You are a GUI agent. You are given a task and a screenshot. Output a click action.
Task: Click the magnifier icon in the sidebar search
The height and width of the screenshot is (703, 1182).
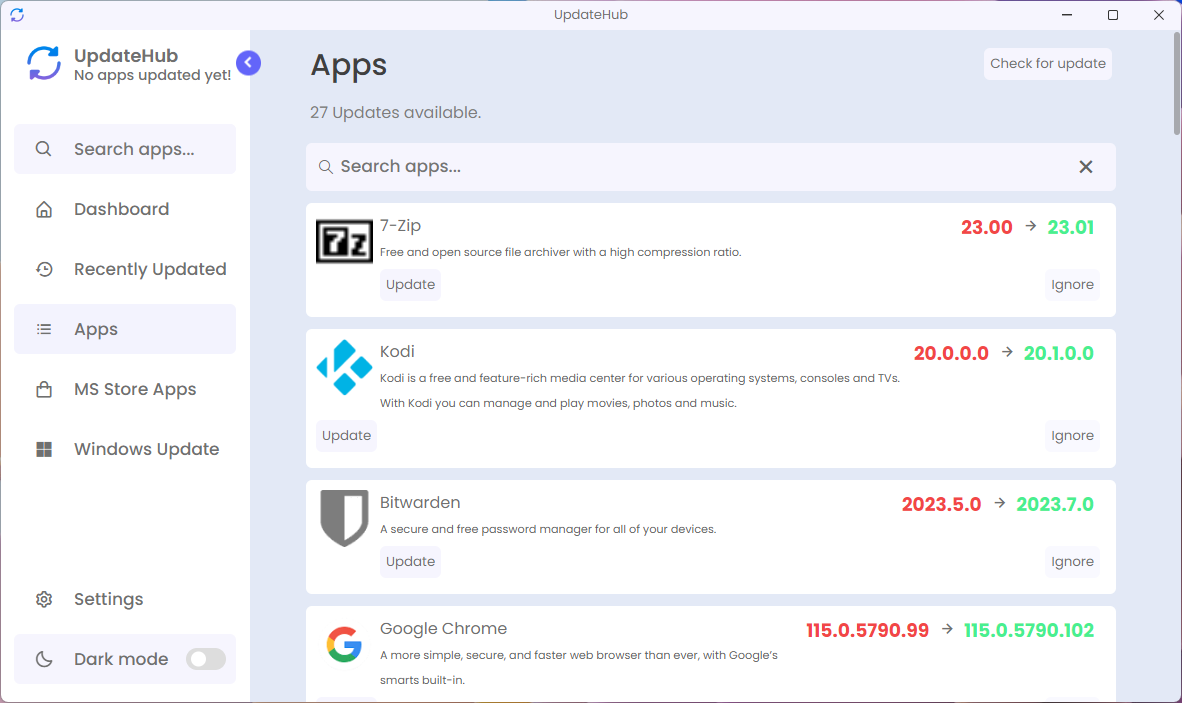point(44,148)
